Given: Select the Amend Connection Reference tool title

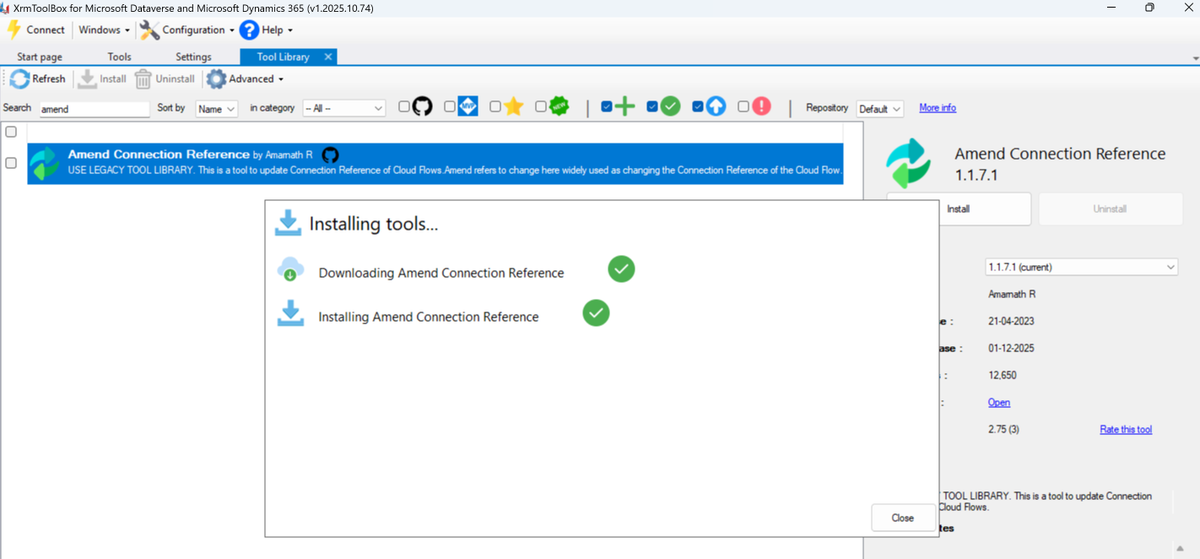Looking at the screenshot, I should (159, 155).
